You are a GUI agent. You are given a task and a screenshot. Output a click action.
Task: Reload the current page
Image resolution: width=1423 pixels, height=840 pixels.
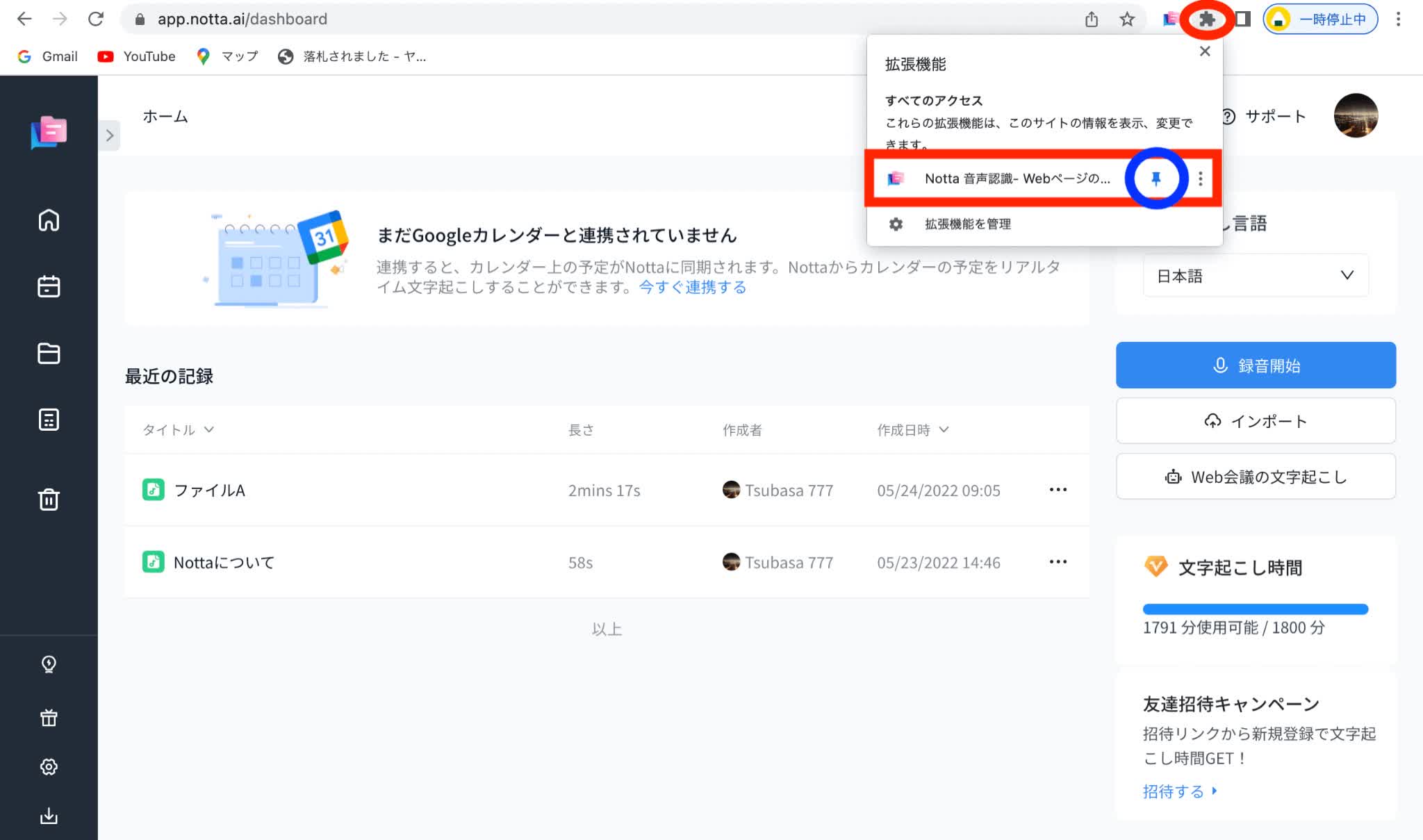(96, 19)
